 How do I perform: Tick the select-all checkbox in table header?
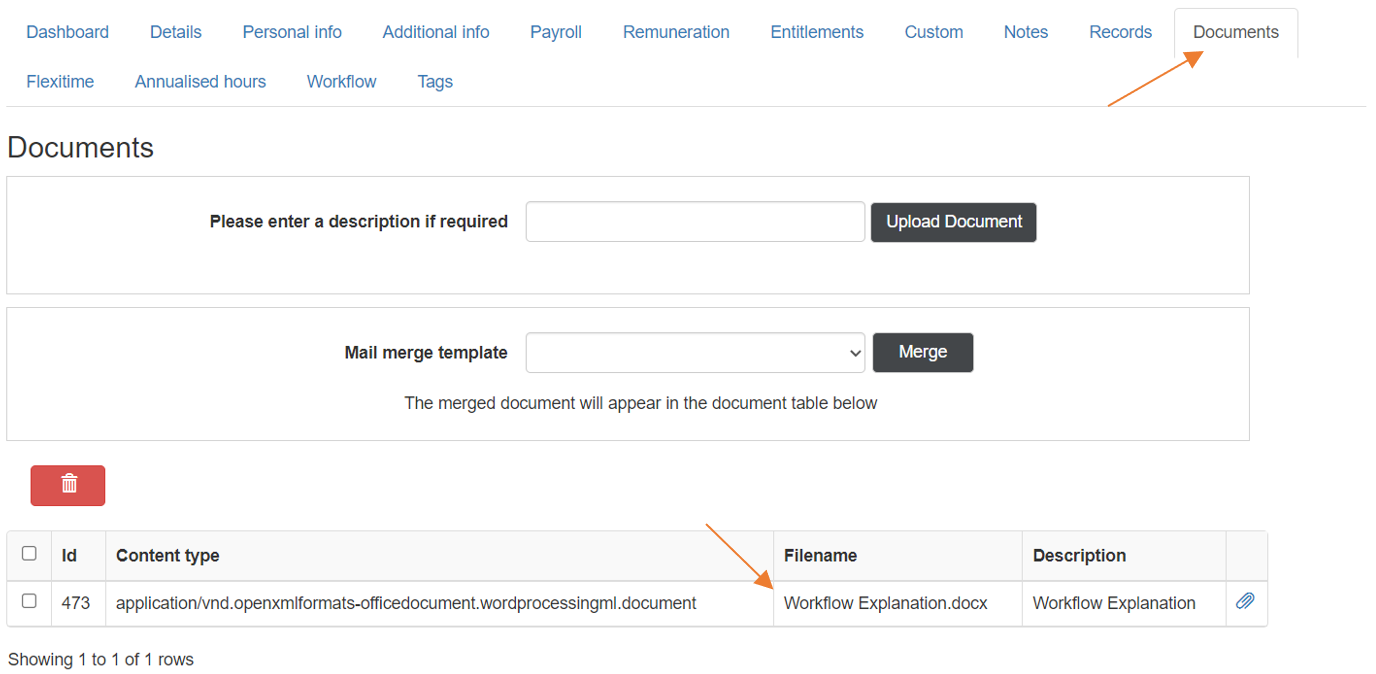29,554
